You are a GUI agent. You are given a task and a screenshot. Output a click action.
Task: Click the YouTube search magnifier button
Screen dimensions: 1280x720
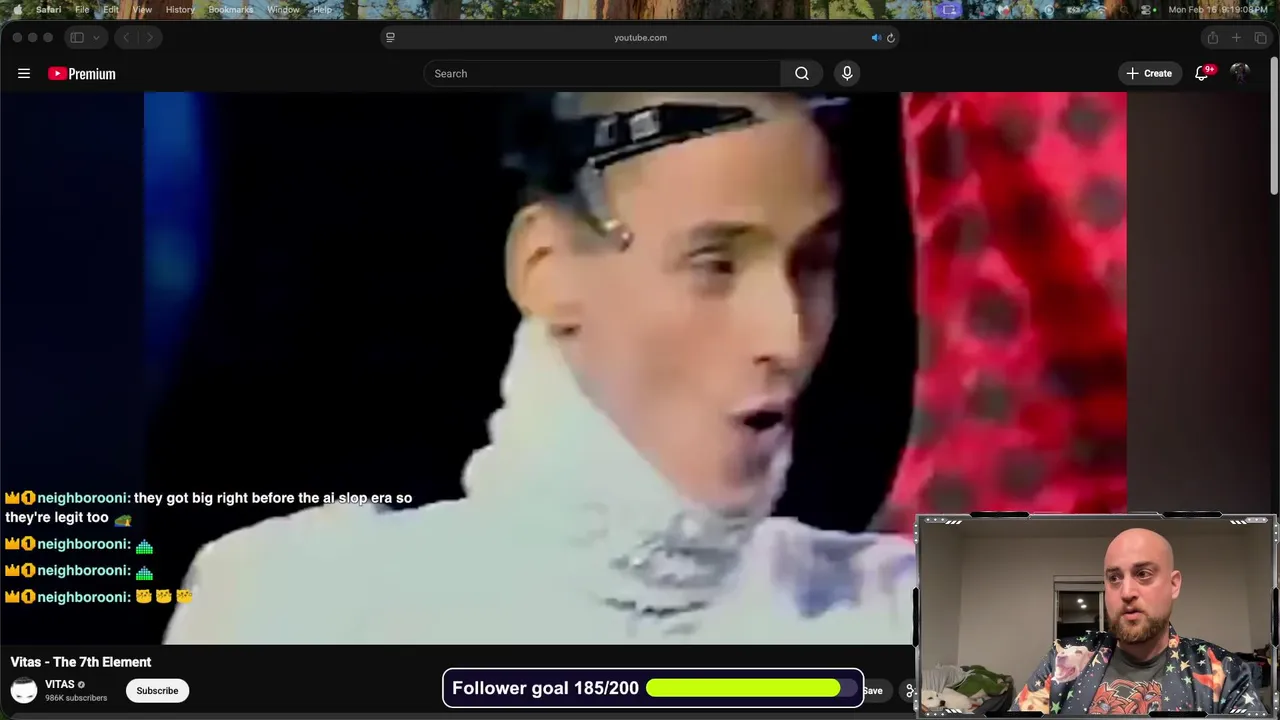pyautogui.click(x=802, y=73)
